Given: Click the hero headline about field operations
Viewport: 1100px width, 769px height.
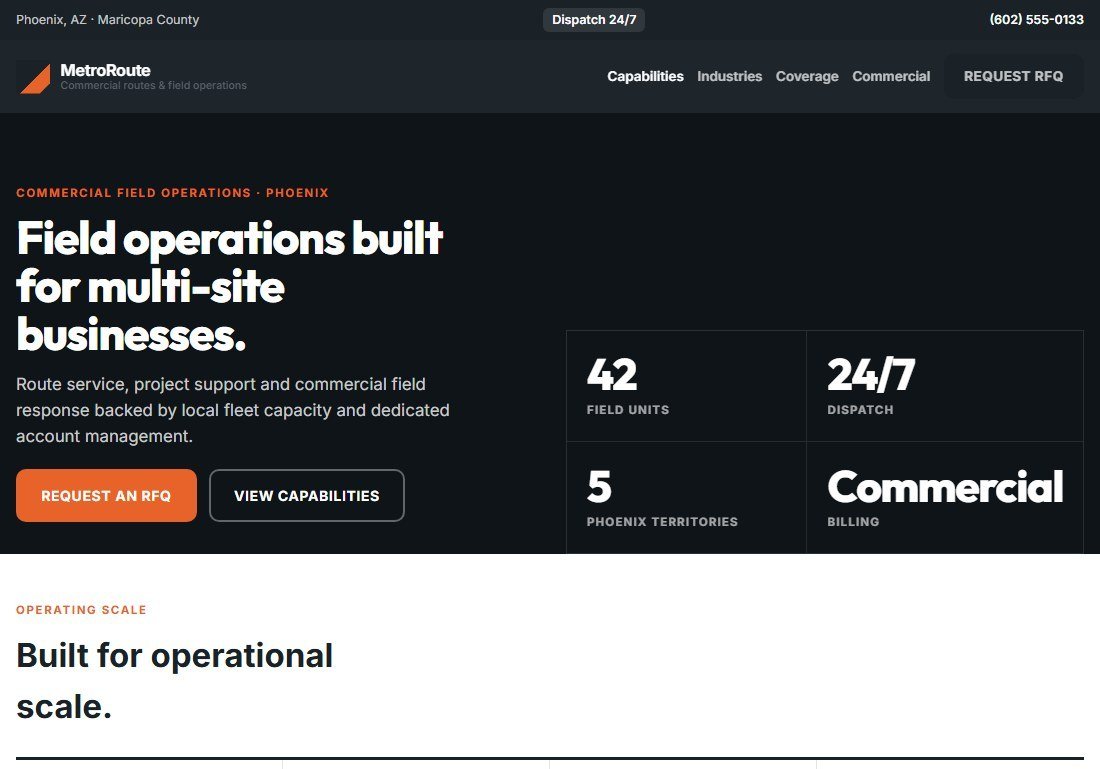Looking at the screenshot, I should click(x=229, y=286).
